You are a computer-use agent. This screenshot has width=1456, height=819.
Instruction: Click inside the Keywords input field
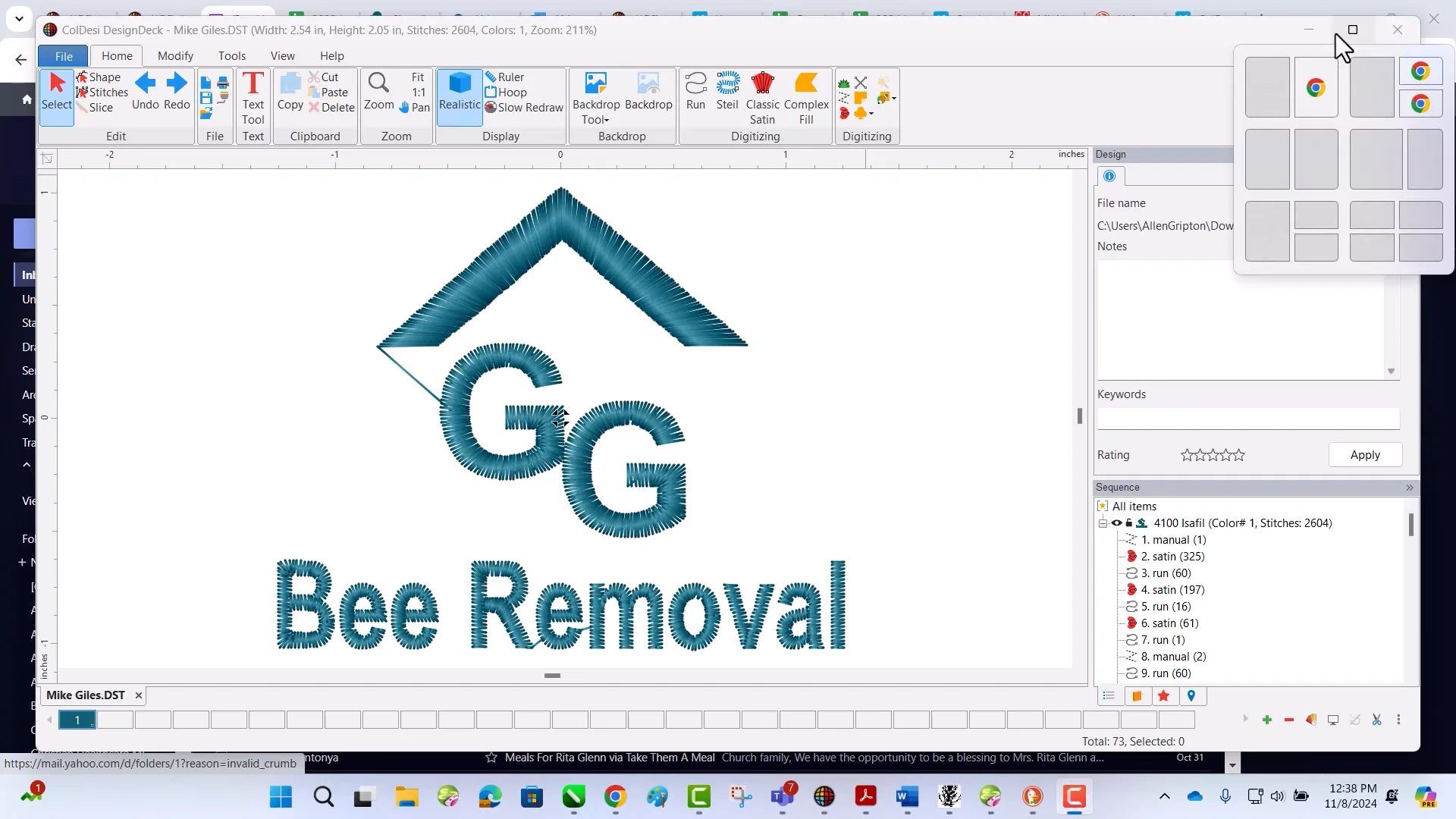[x=1247, y=419]
